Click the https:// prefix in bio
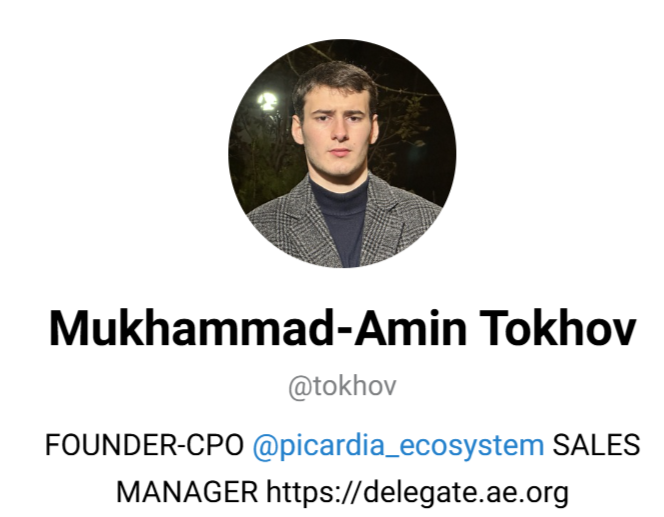The height and width of the screenshot is (517, 664). [315, 492]
